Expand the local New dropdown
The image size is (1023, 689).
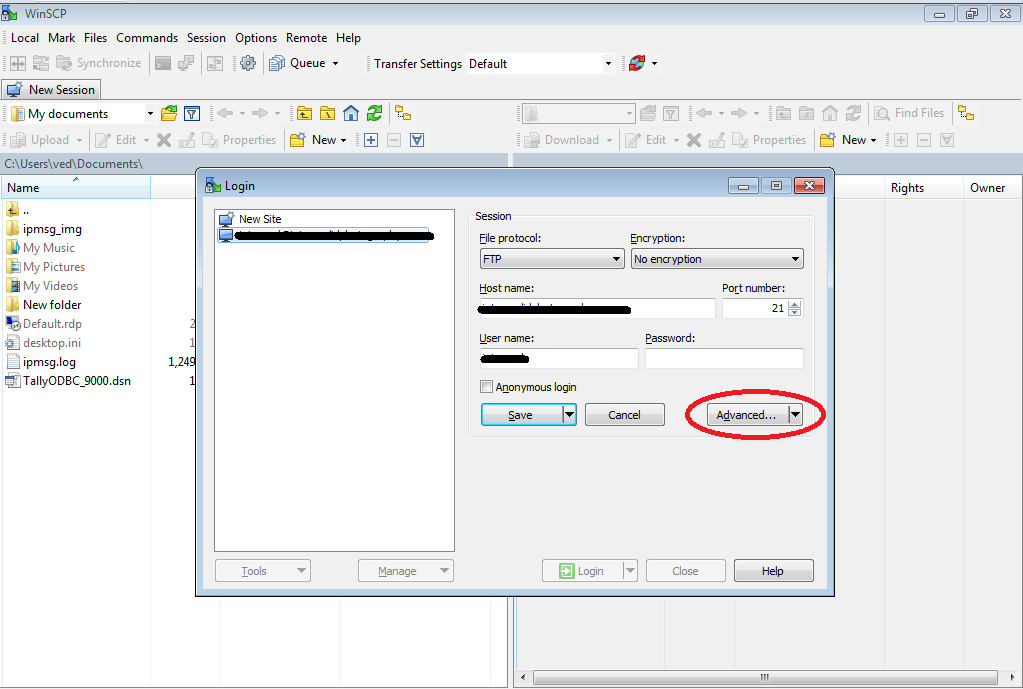(344, 140)
